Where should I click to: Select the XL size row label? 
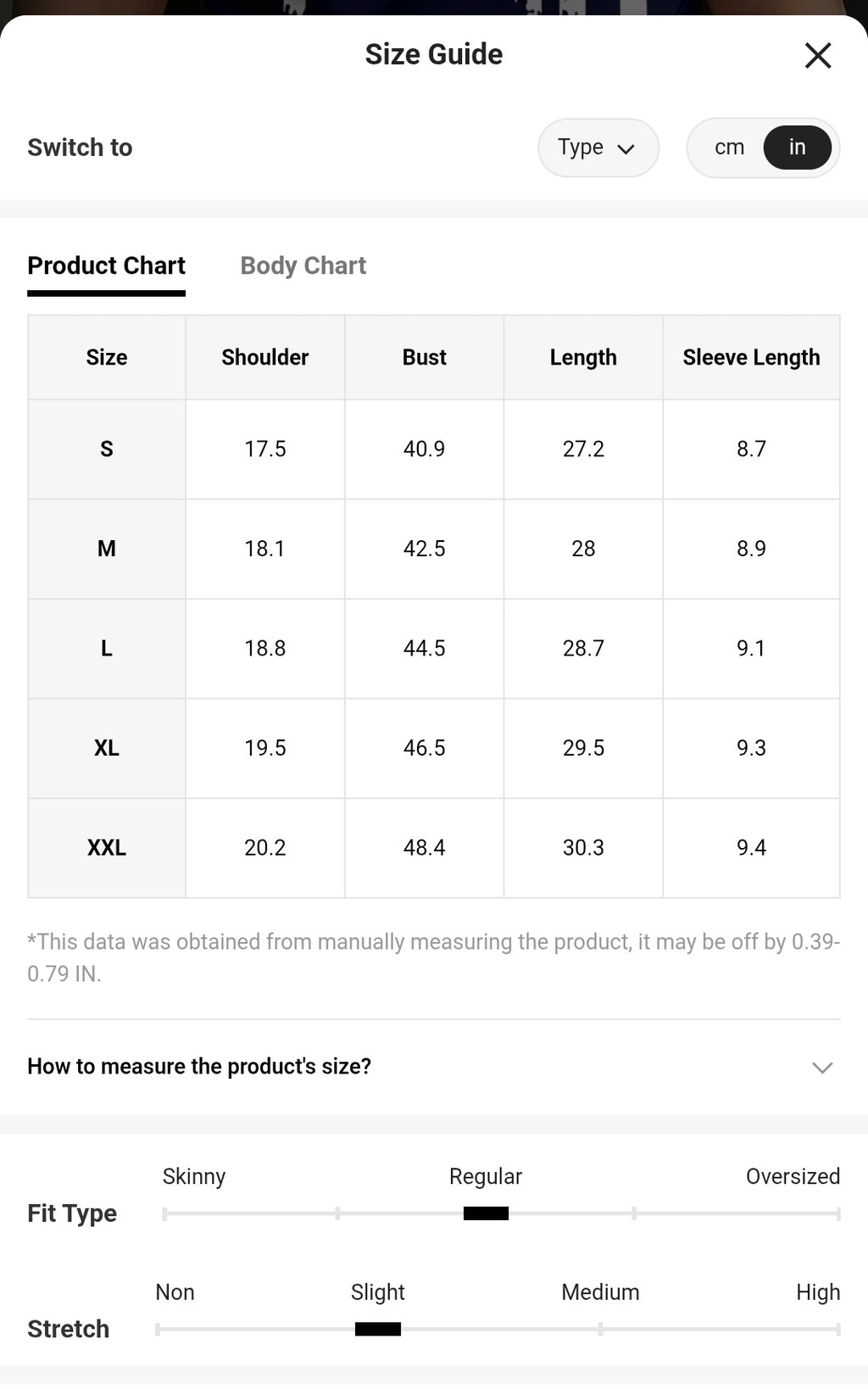107,748
